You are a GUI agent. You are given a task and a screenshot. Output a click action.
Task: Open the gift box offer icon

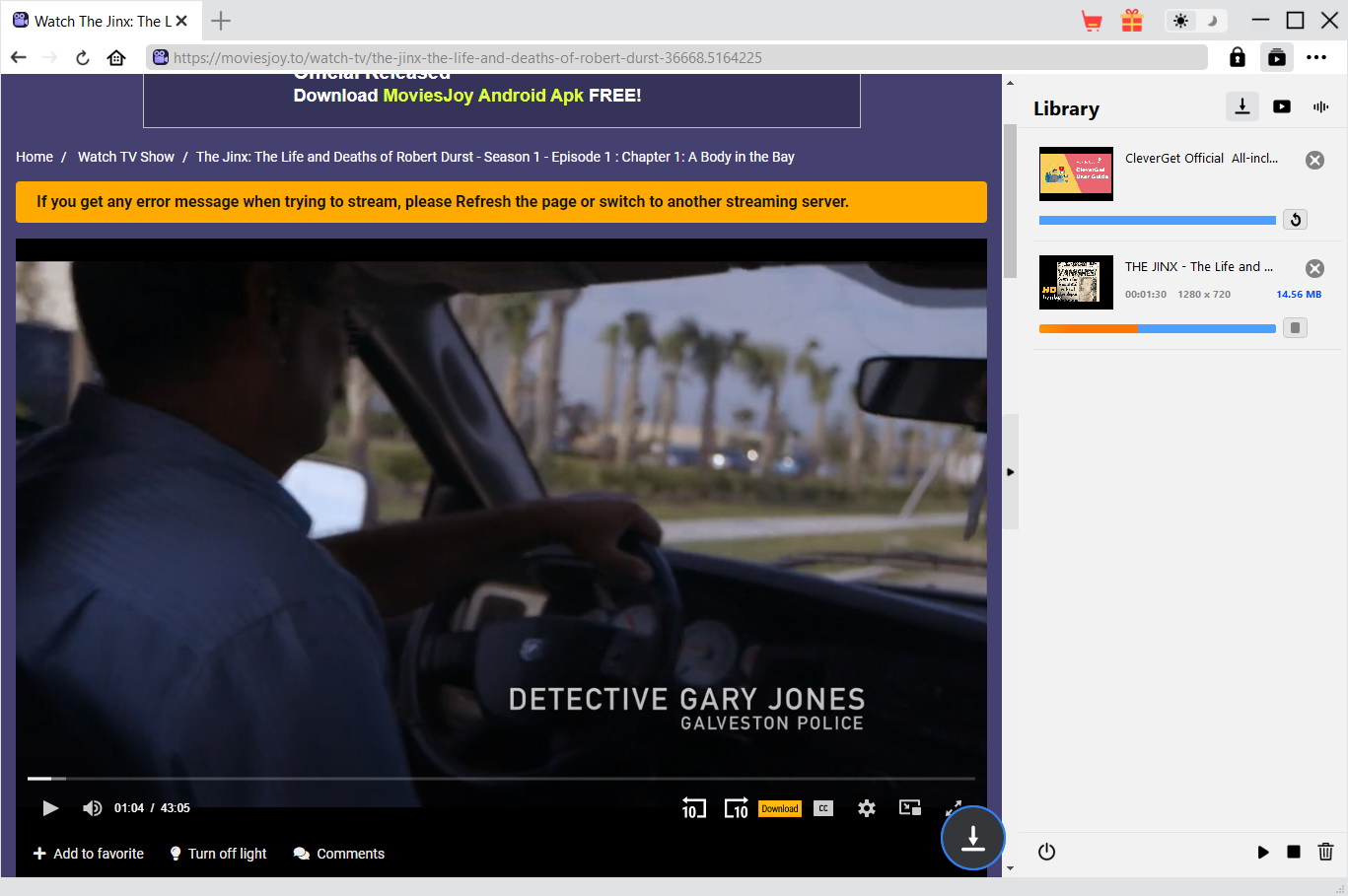point(1132,21)
